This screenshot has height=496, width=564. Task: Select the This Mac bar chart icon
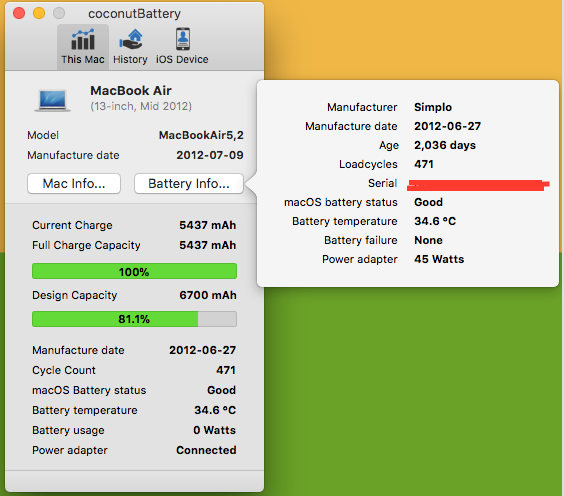(83, 39)
